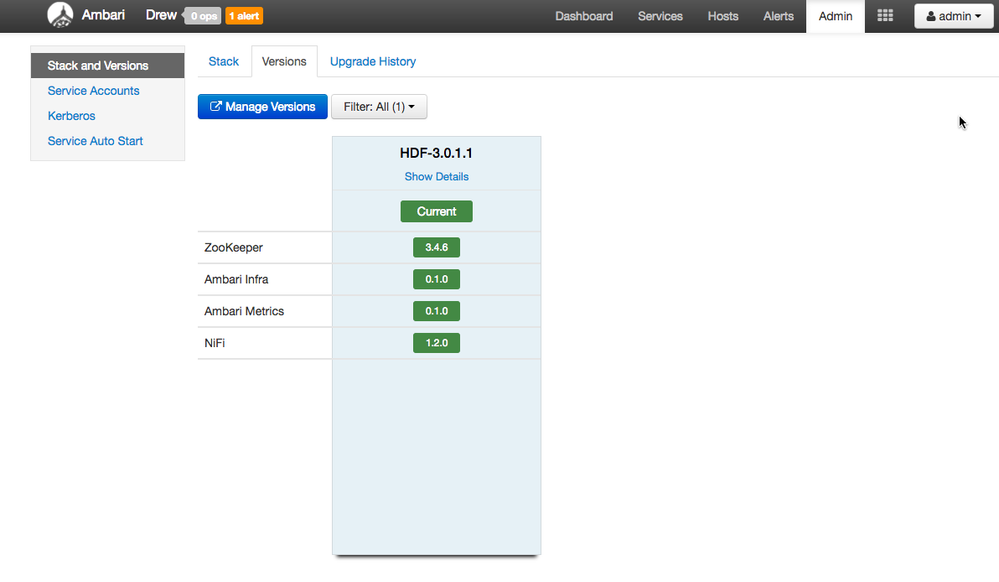Click the 0 ops background operations badge
The height and width of the screenshot is (582, 999).
pos(203,16)
